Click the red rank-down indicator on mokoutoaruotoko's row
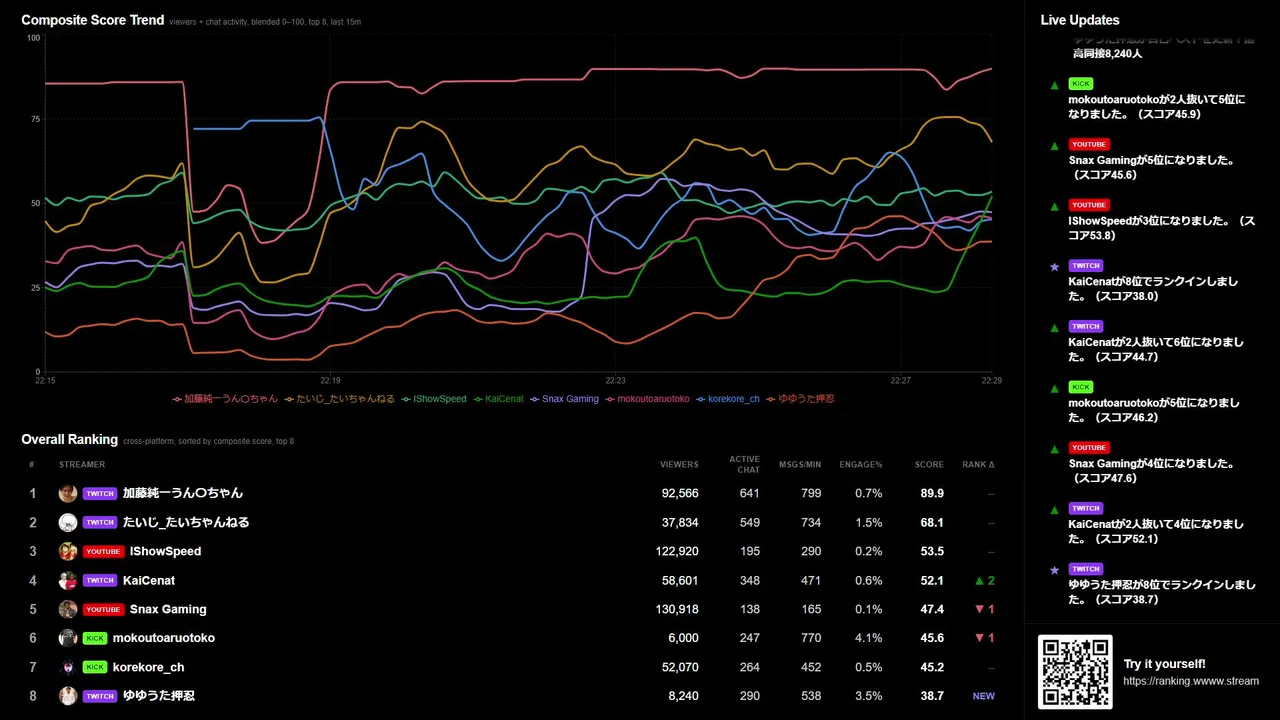This screenshot has height=720, width=1280. [x=985, y=638]
